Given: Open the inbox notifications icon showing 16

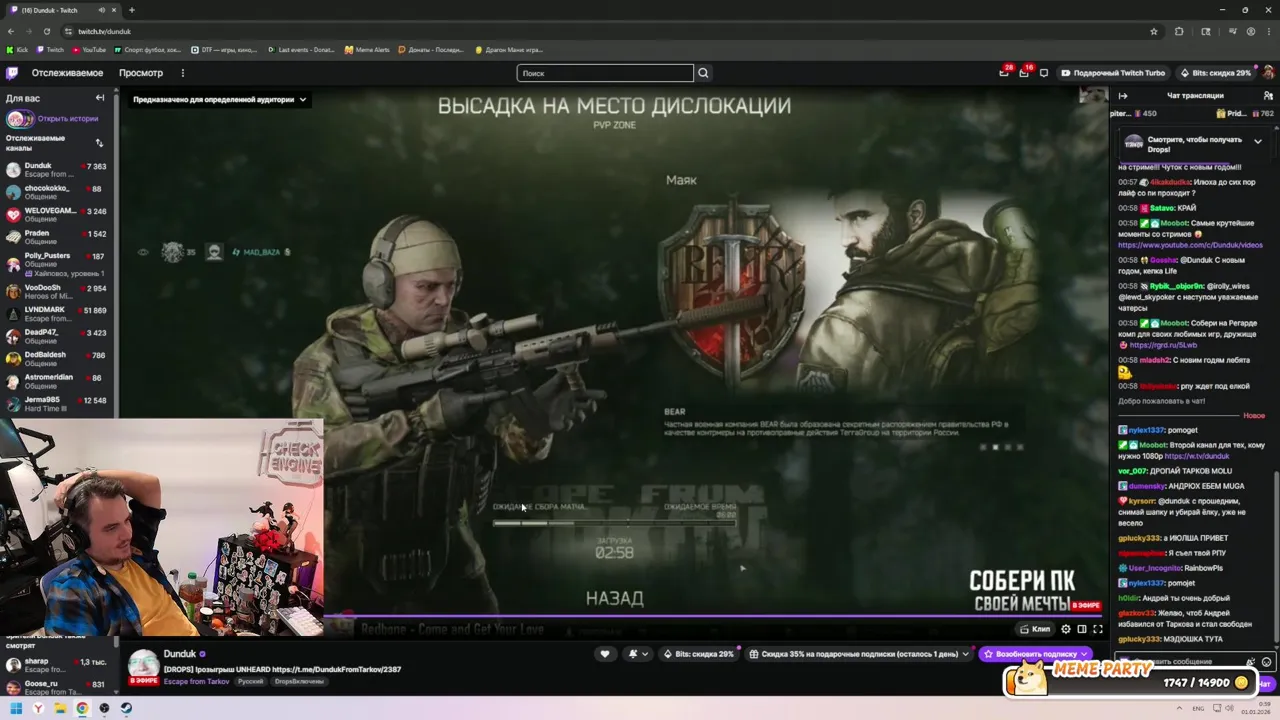Looking at the screenshot, I should click(x=1024, y=72).
